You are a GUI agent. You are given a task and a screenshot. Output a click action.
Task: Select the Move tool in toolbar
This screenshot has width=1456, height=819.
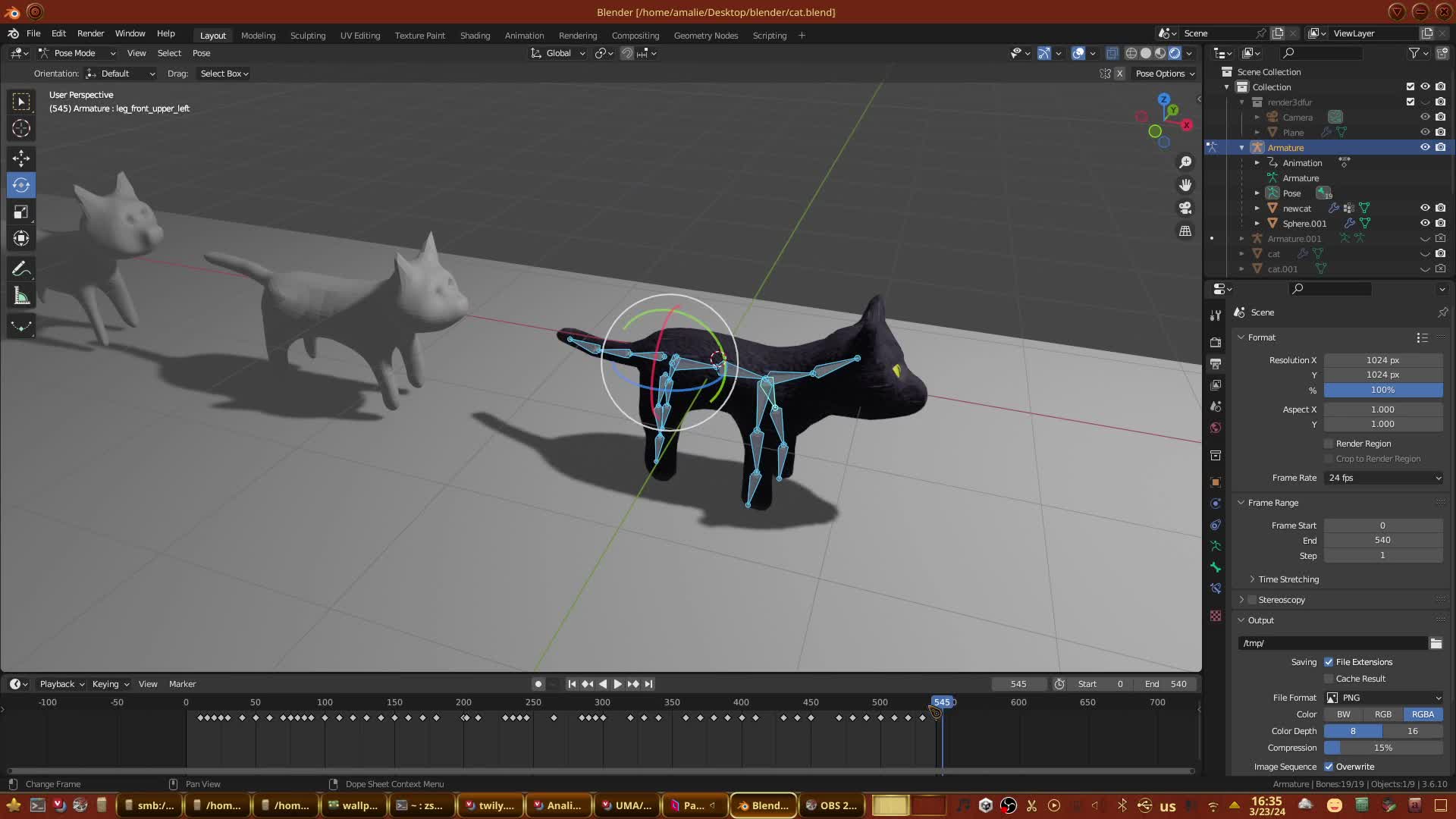pos(21,158)
